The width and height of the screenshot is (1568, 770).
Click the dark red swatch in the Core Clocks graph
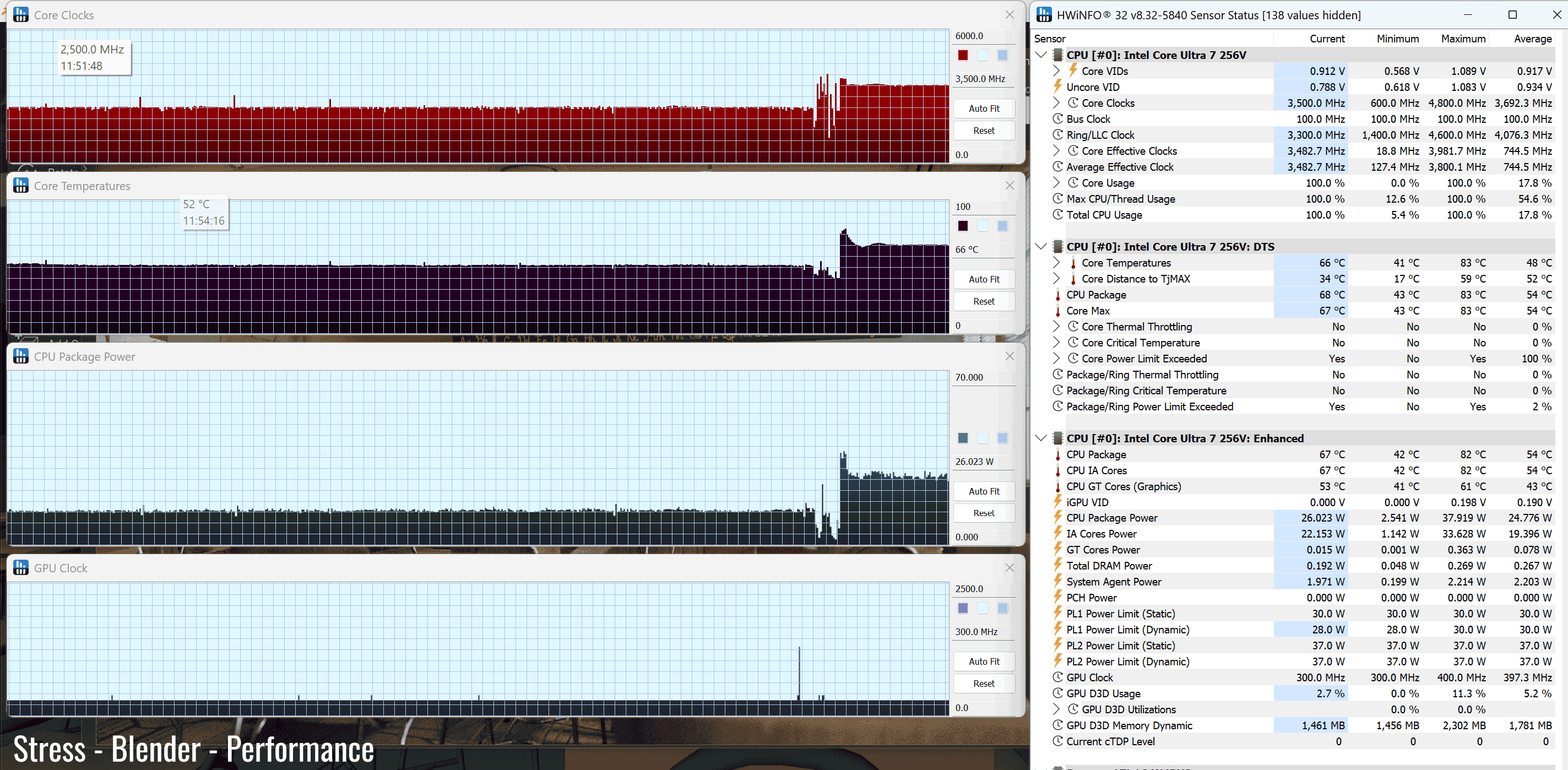point(963,56)
